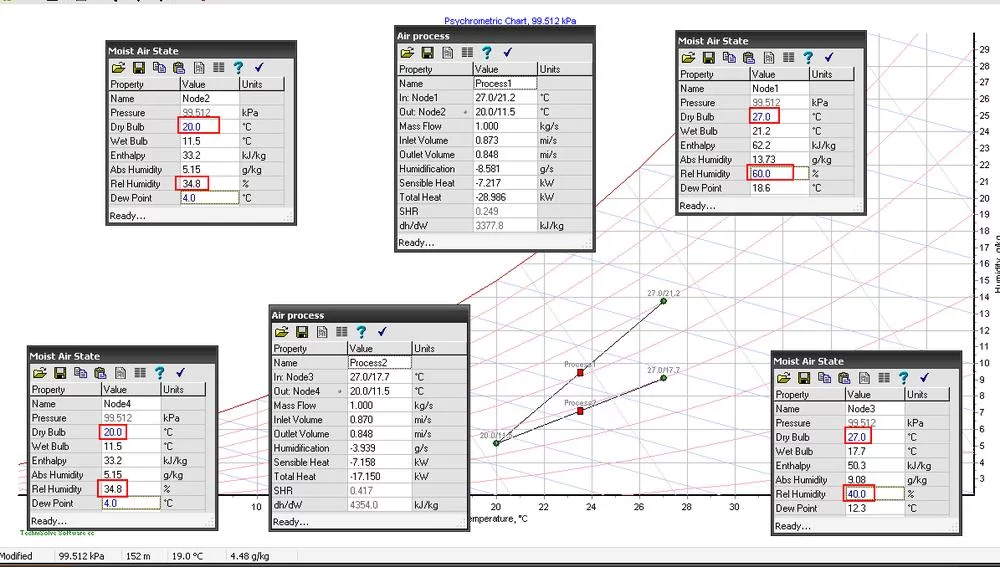Help question mark in Node4 panel
The image size is (1000, 567).
tap(160, 372)
